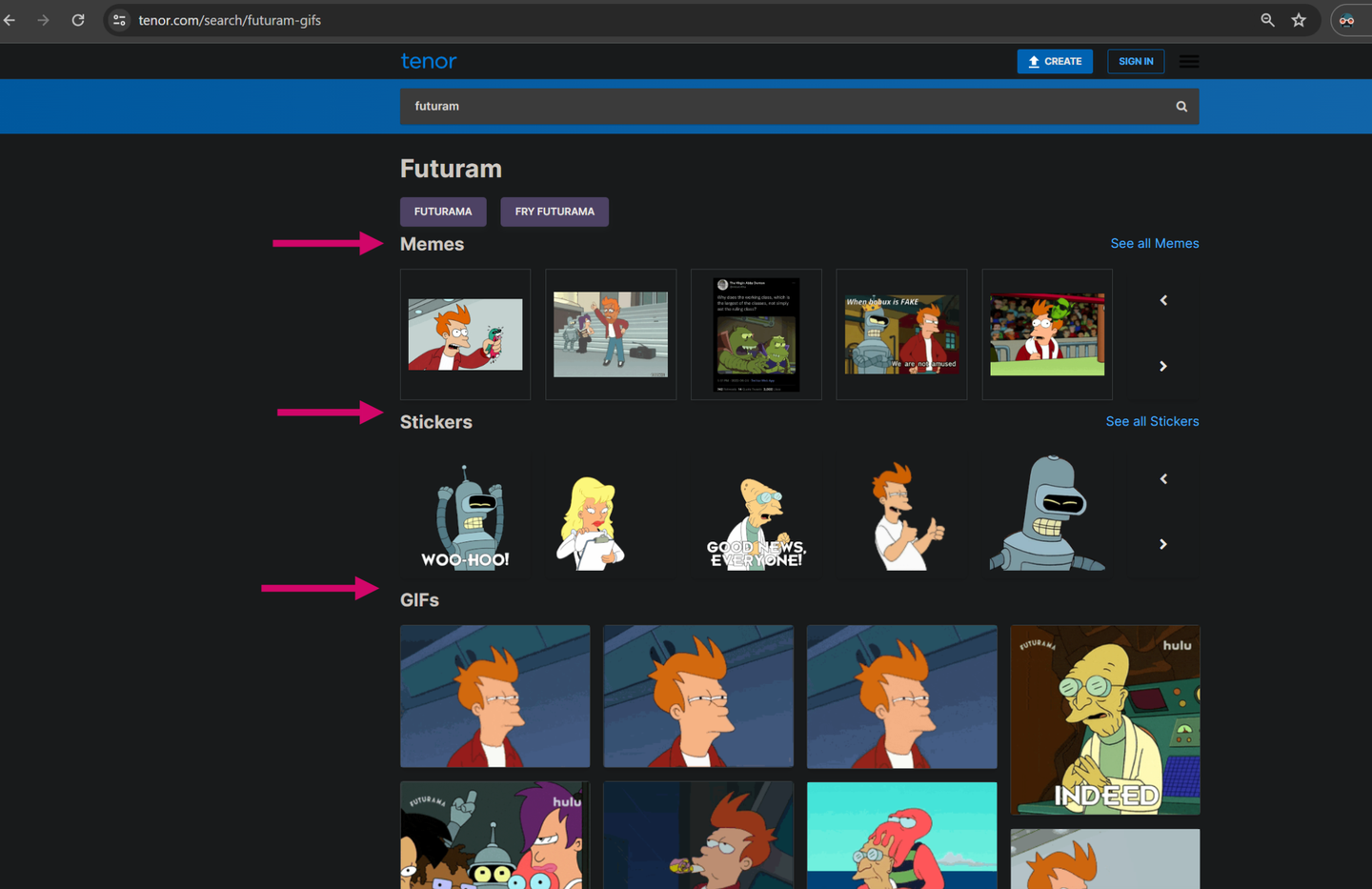Select the Bender 'WOO-HOO!' sticker
The width and height of the screenshot is (1372, 889).
[x=466, y=517]
